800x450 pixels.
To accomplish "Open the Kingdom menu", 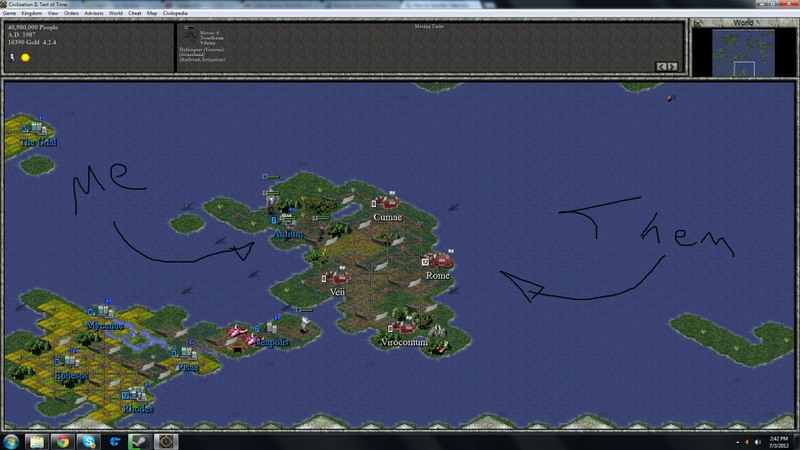I will tap(32, 13).
